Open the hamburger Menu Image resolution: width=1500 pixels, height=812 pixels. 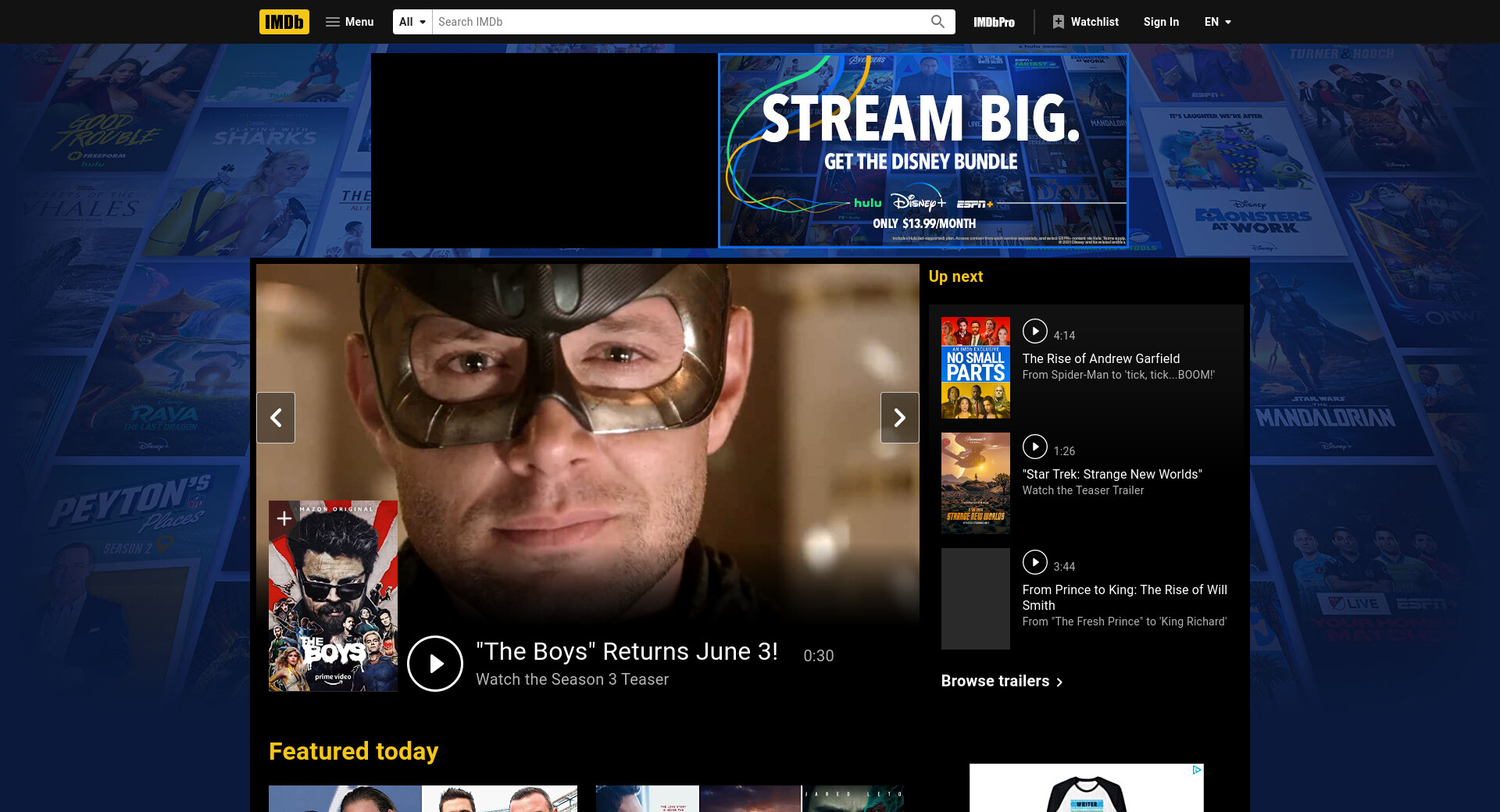pos(349,22)
